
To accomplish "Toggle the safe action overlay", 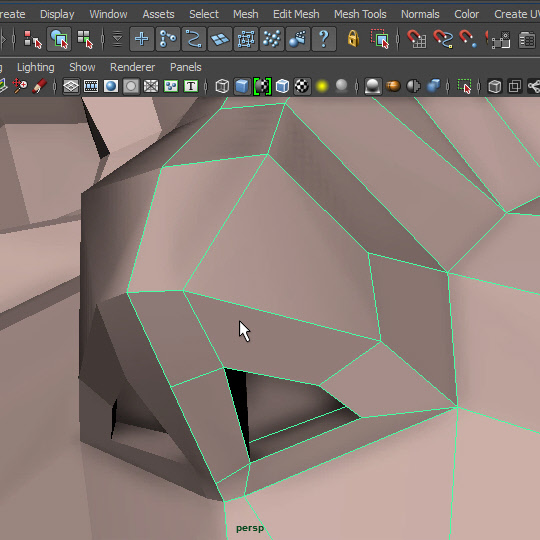I will (x=171, y=86).
